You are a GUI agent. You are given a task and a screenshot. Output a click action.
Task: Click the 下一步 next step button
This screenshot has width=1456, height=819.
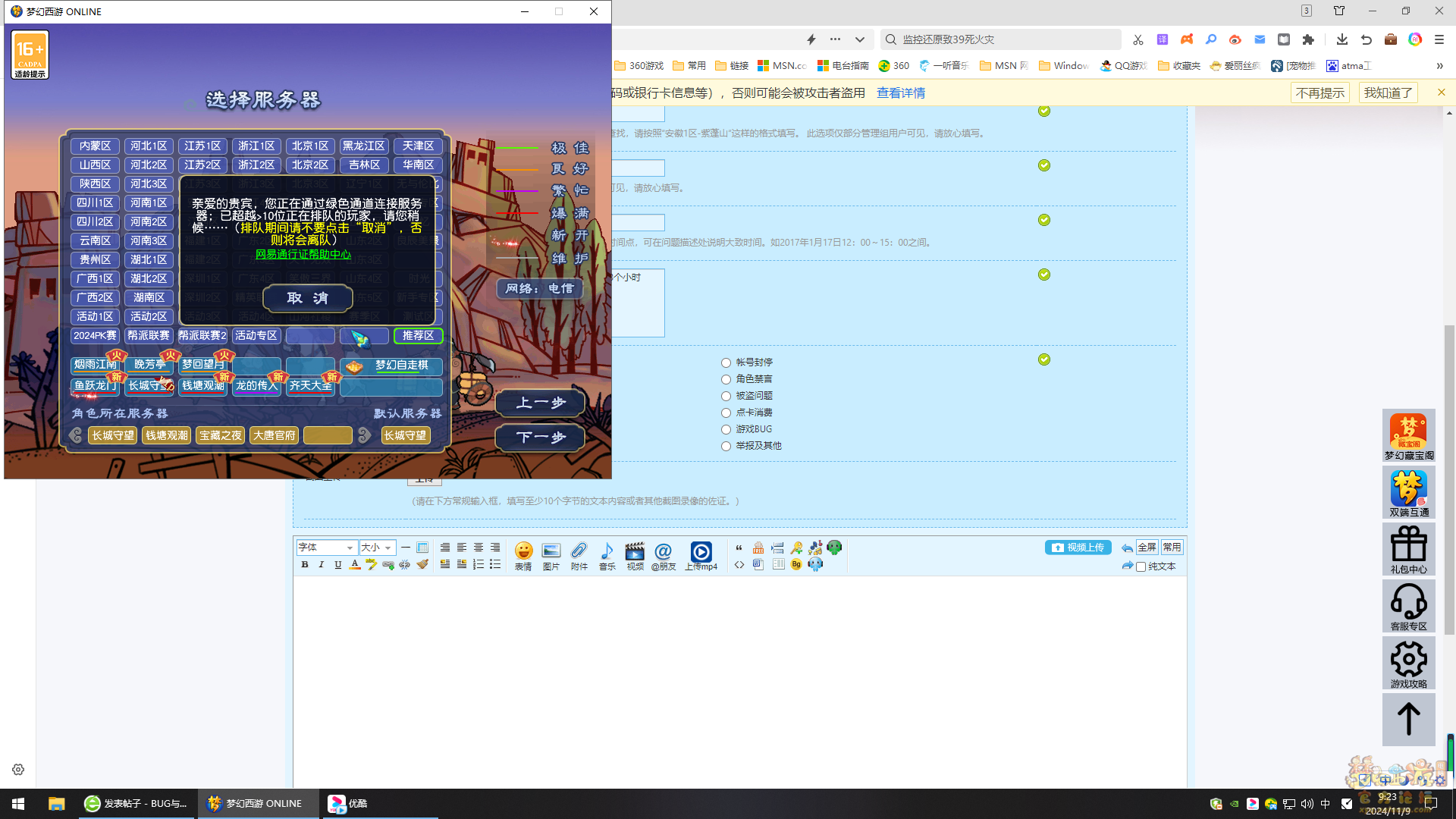540,437
